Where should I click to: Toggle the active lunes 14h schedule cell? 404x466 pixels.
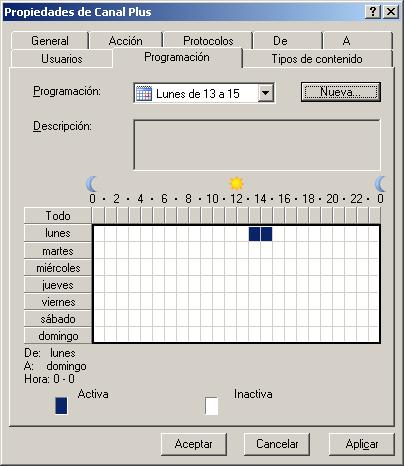click(x=266, y=234)
